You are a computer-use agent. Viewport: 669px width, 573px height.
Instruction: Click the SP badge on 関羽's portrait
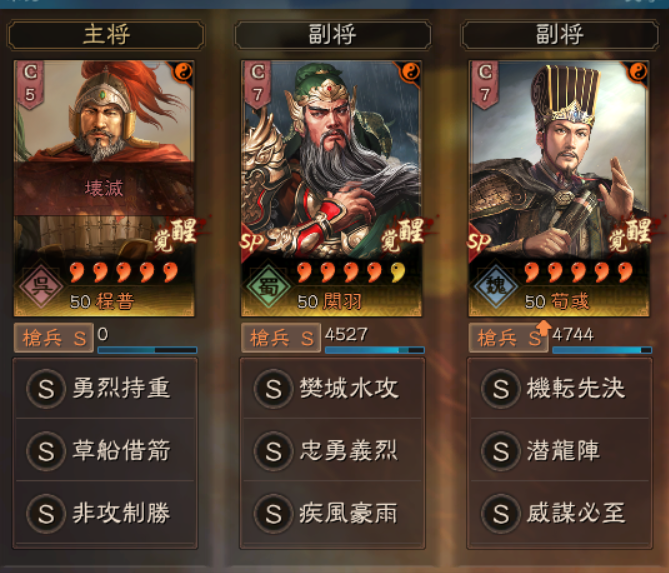(252, 243)
